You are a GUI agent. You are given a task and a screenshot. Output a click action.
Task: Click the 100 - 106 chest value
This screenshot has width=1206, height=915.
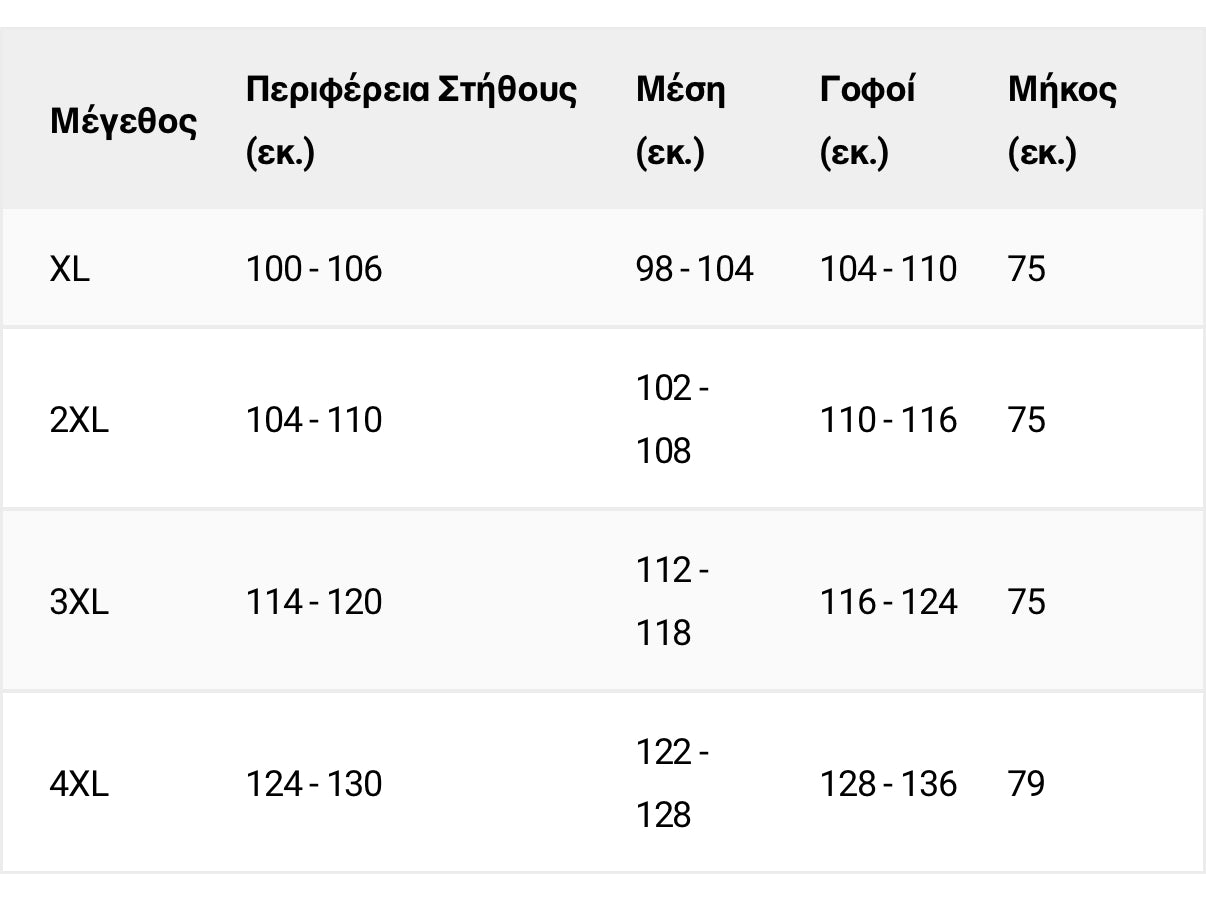(x=314, y=269)
